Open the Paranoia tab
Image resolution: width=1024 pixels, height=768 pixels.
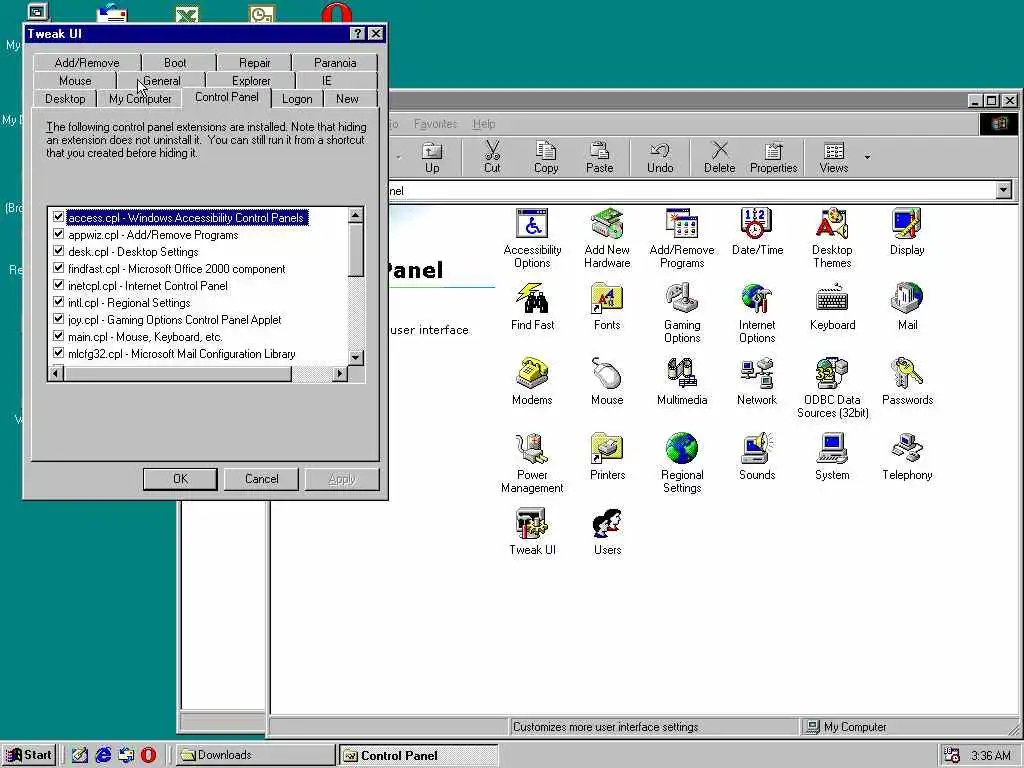(335, 63)
